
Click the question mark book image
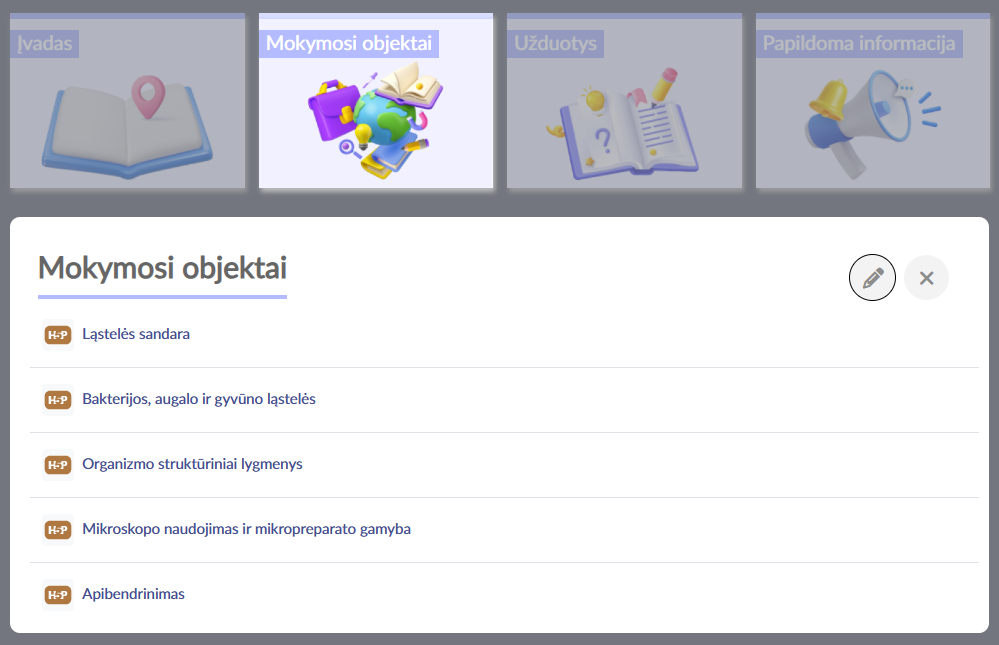(x=621, y=124)
